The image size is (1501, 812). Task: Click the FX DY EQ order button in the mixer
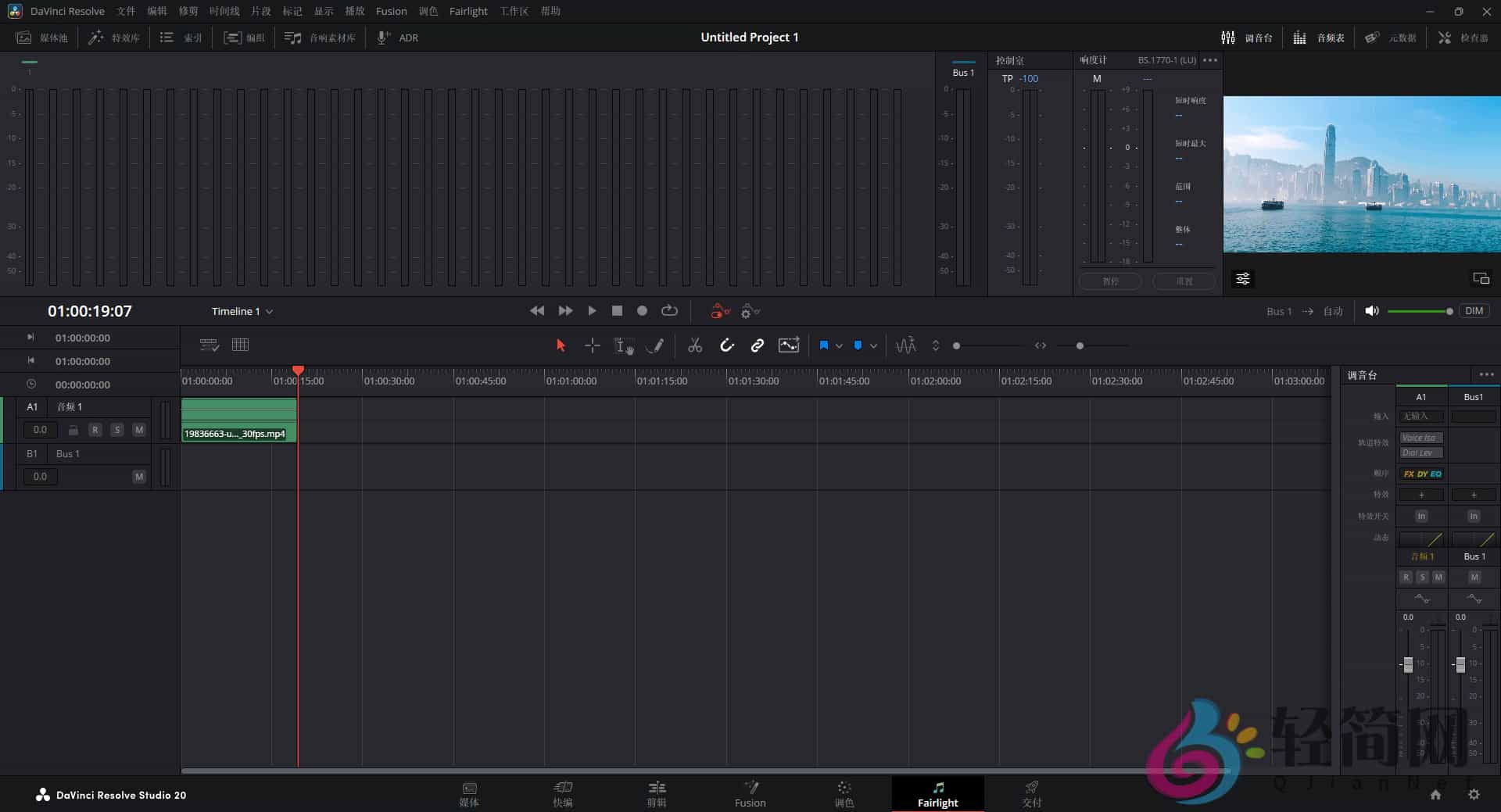click(1421, 474)
